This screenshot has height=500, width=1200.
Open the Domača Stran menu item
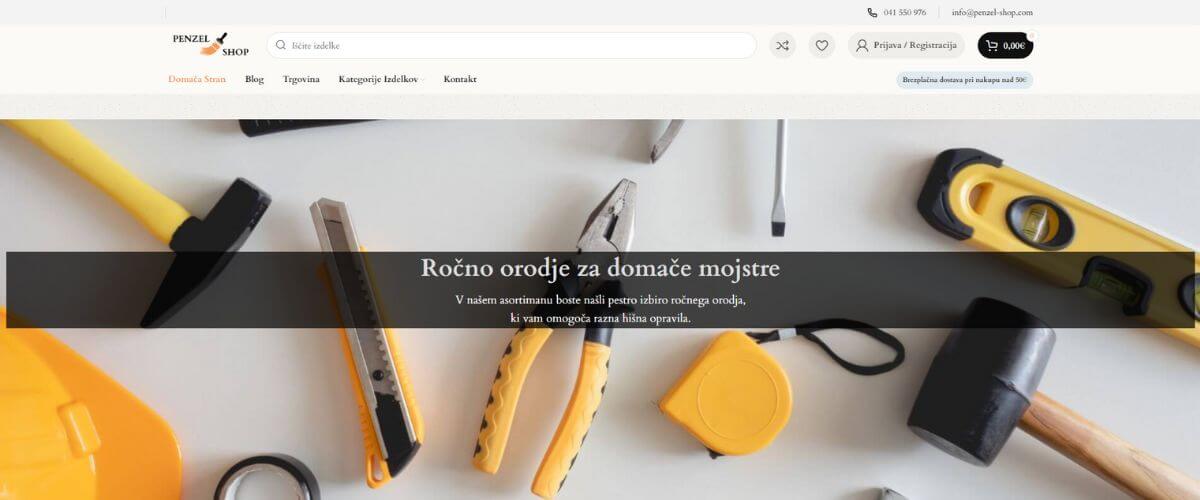(197, 79)
